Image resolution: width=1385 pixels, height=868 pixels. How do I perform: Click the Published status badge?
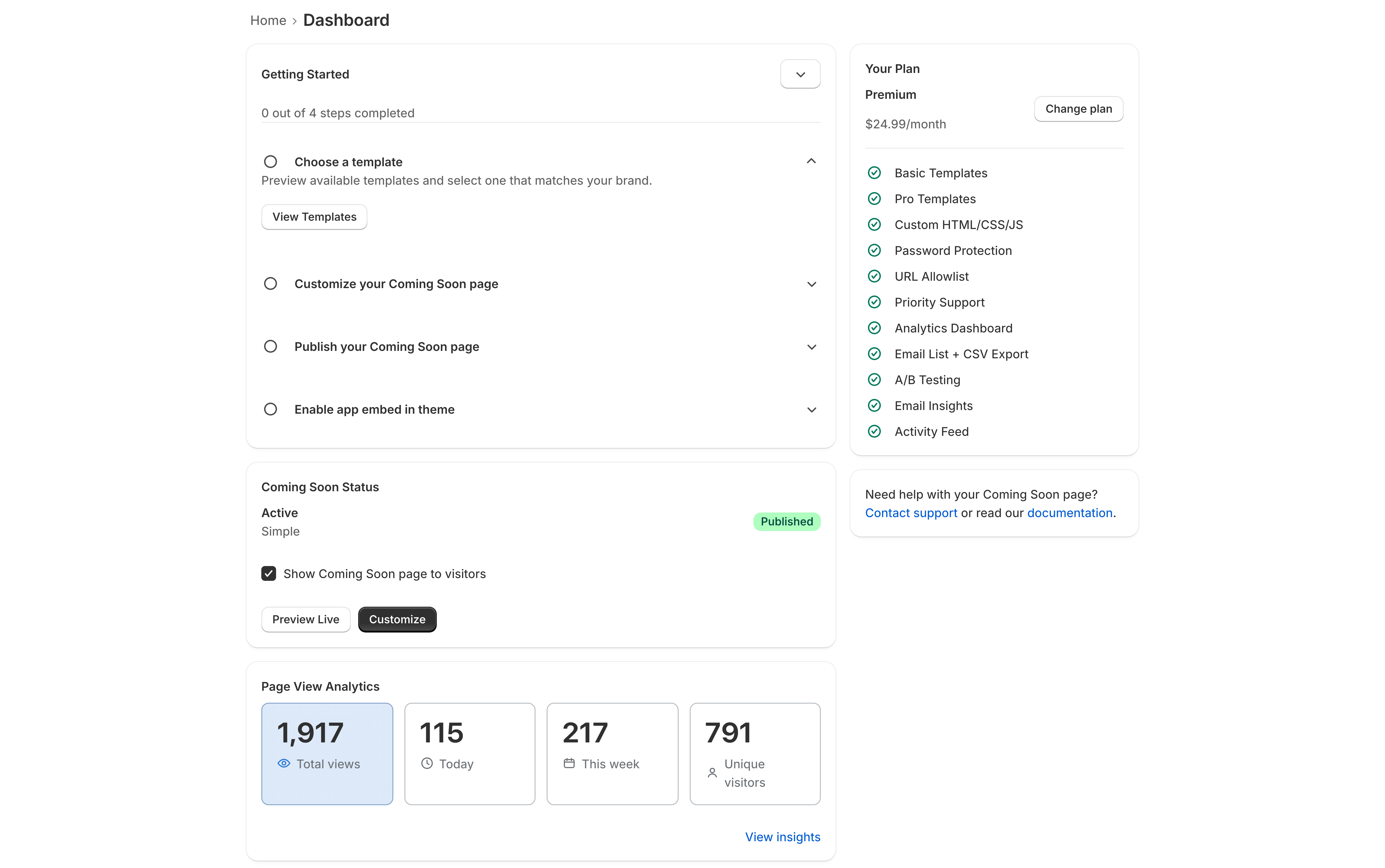click(786, 521)
